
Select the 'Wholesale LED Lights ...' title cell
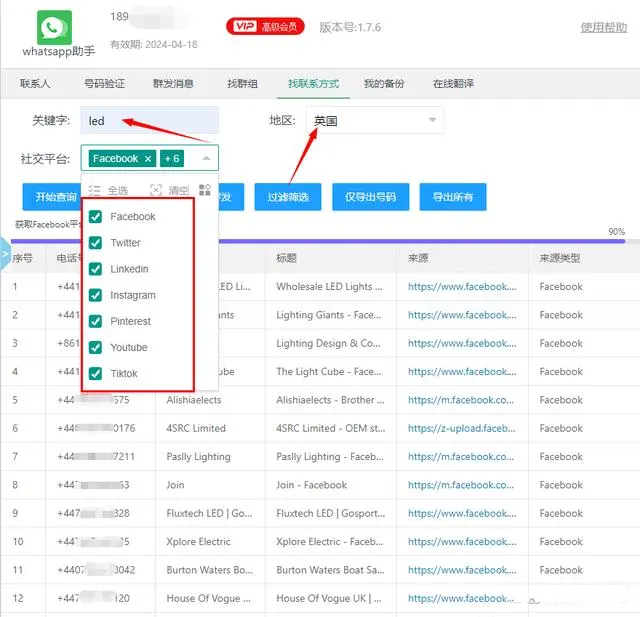[329, 287]
